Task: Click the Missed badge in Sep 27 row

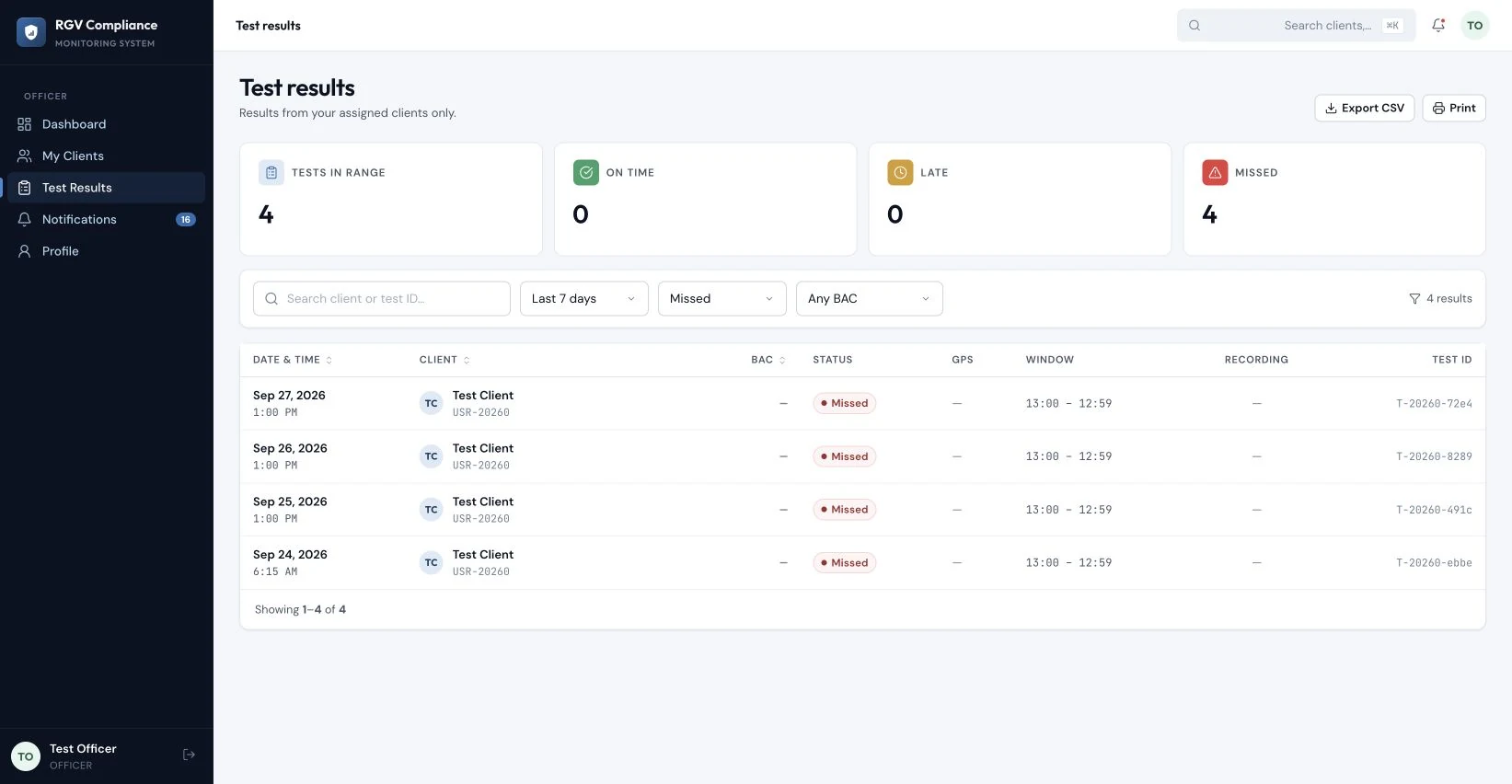Action: [x=845, y=403]
